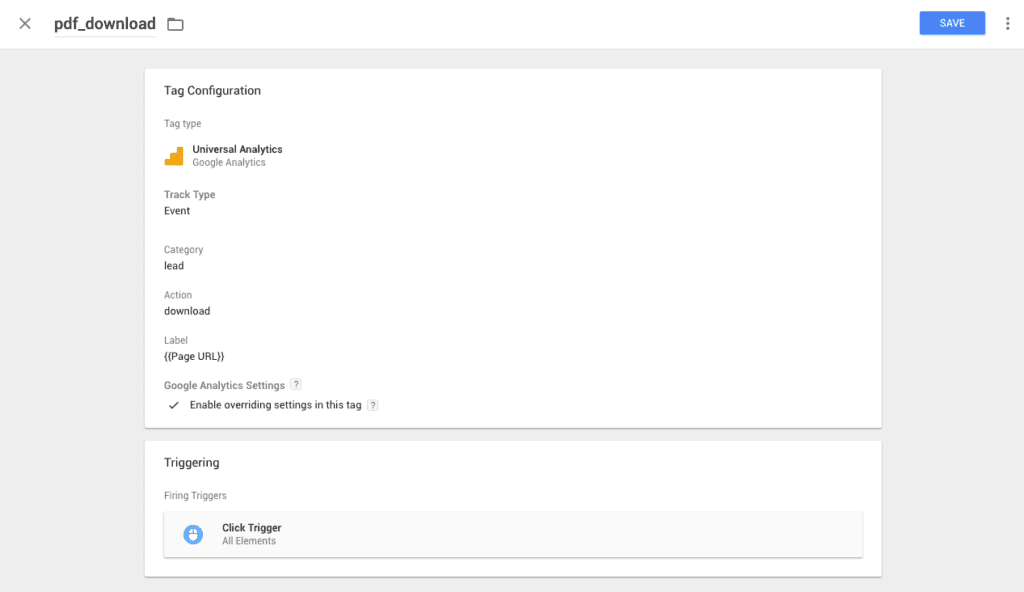Click the Universal Analytics logo icon
1024x592 pixels.
[174, 156]
